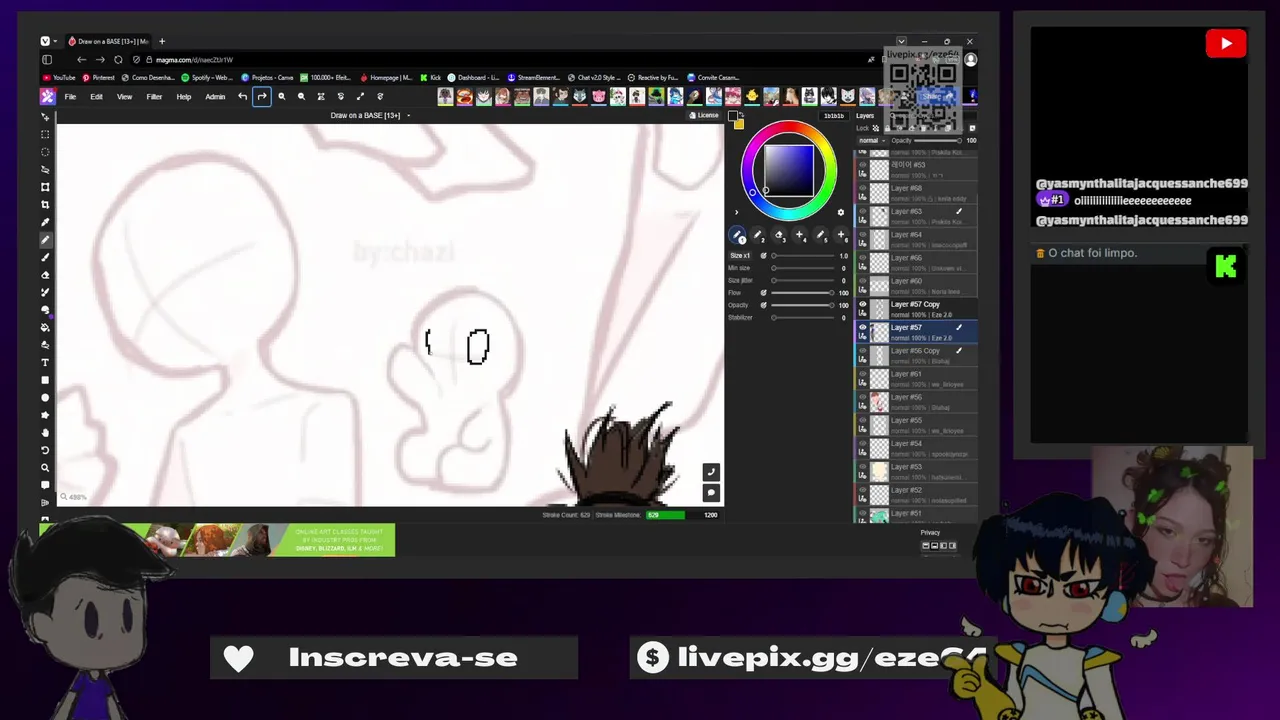1280x720 pixels.
Task: Toggle visibility of Layer #55
Action: pos(863,421)
